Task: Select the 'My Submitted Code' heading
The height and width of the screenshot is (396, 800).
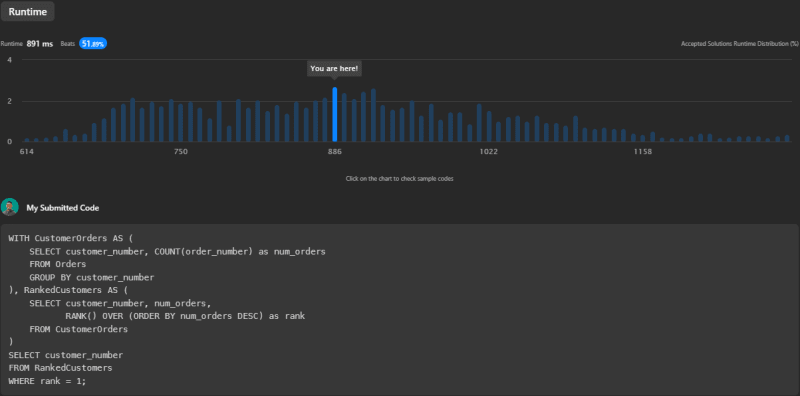Action: (x=63, y=208)
